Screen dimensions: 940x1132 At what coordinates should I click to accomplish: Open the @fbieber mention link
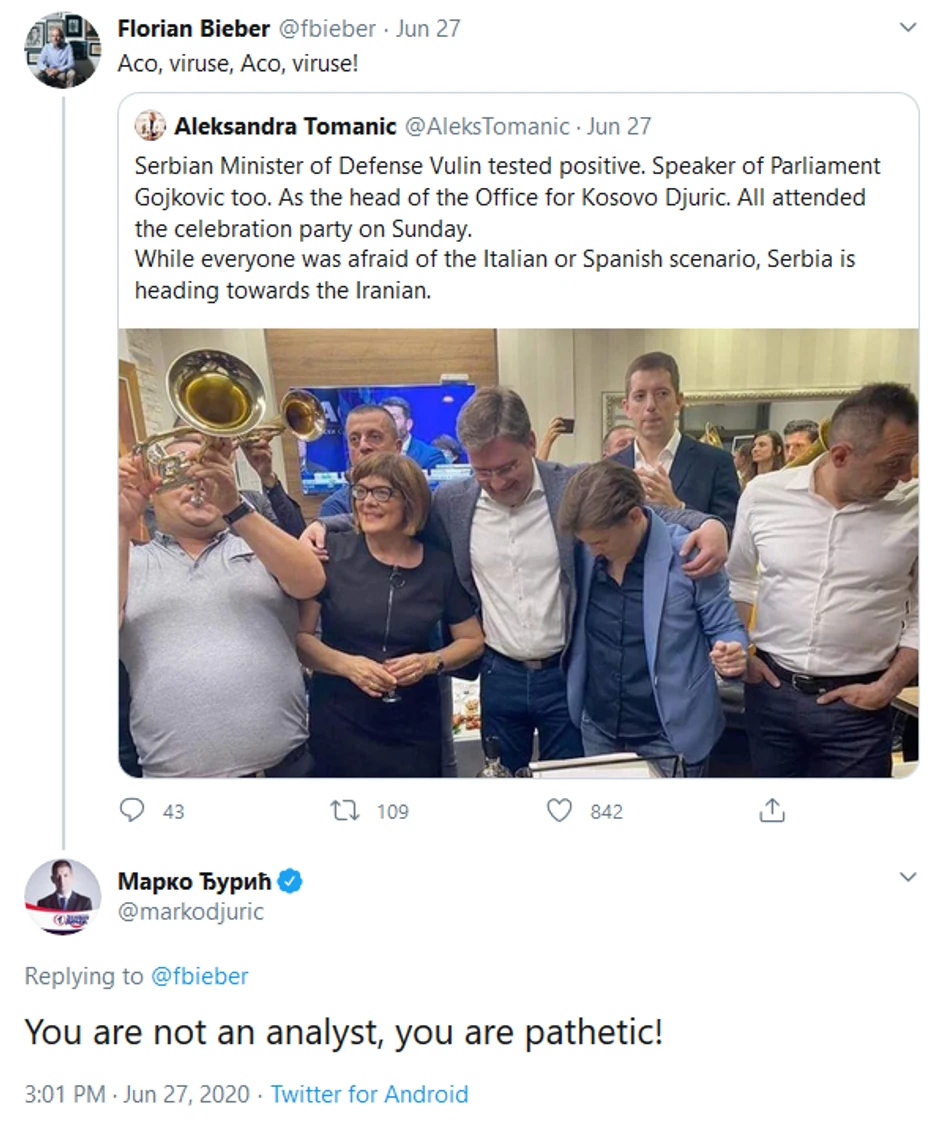pyautogui.click(x=199, y=976)
